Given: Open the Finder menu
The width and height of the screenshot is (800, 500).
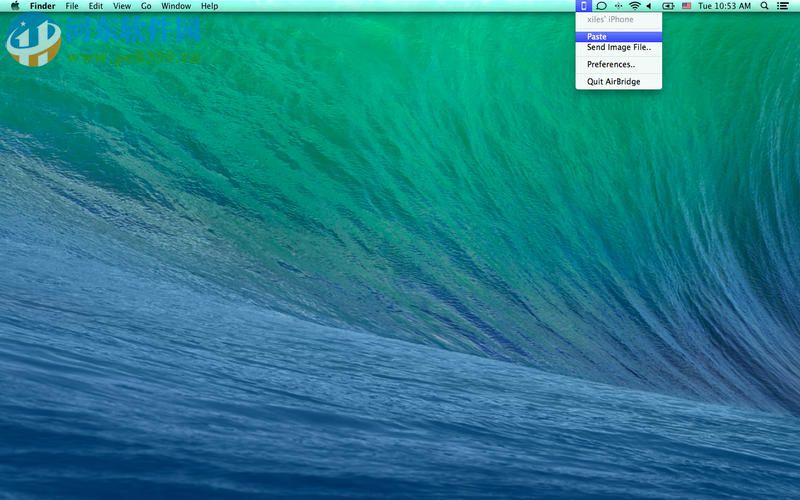Looking at the screenshot, I should click(x=42, y=6).
